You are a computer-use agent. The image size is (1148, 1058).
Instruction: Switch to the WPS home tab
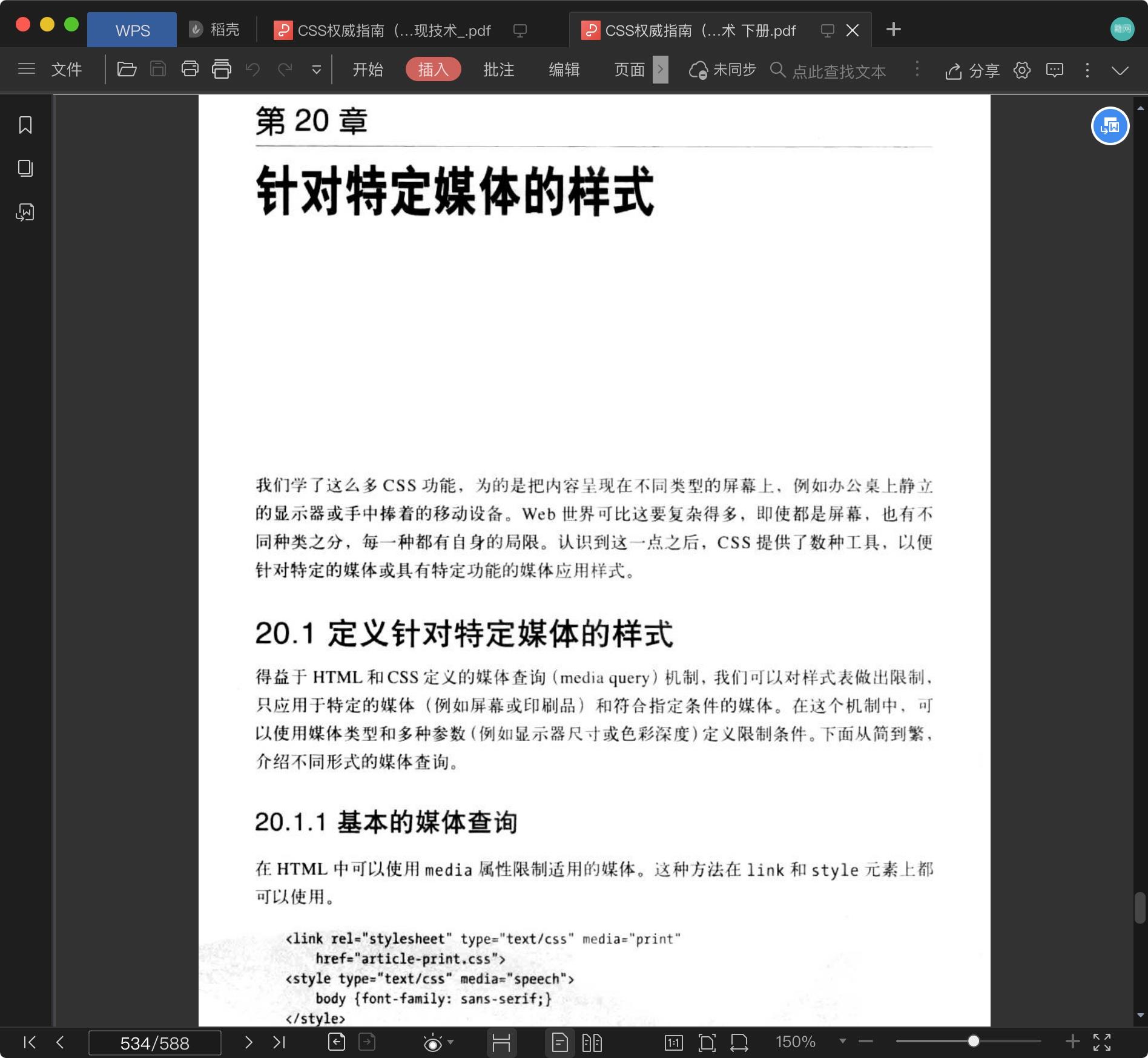pos(132,30)
